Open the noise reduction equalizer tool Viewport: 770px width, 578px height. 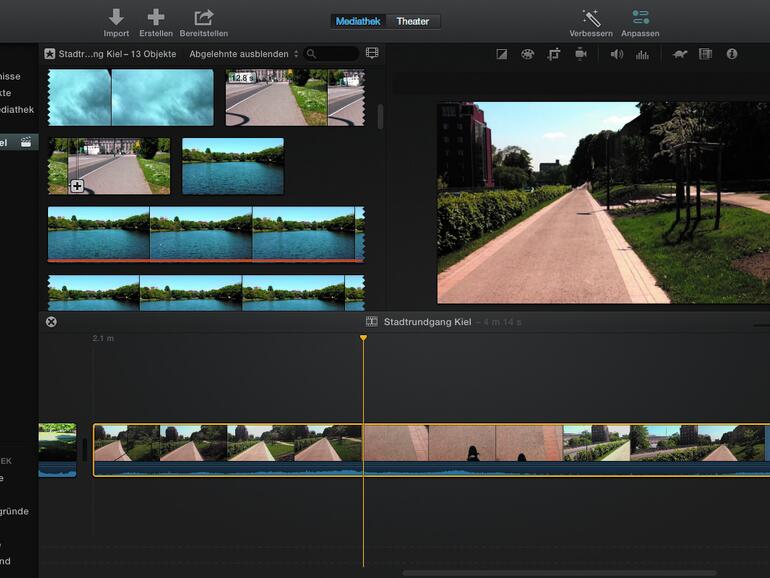coord(642,54)
